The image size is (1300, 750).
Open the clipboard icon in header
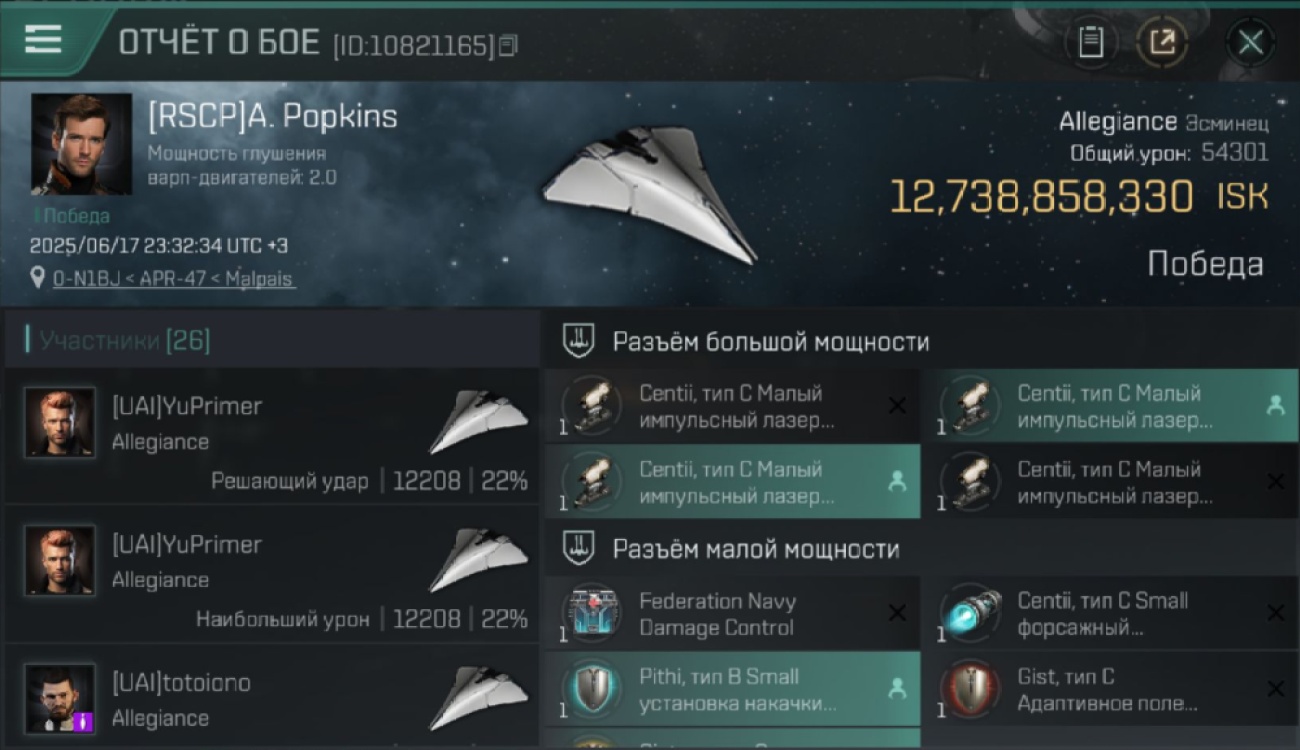pyautogui.click(x=1091, y=42)
